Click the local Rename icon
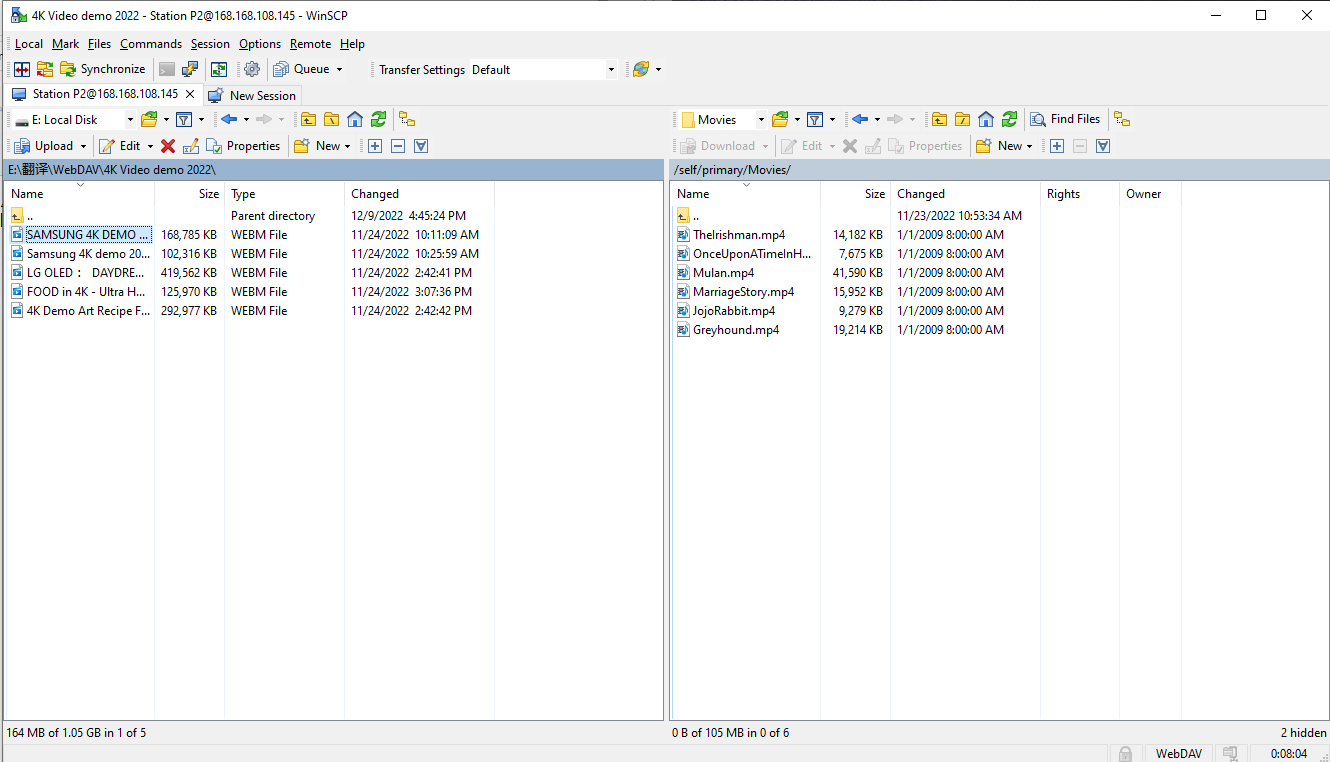Screen dimensions: 1330x762 pyautogui.click(x=191, y=146)
